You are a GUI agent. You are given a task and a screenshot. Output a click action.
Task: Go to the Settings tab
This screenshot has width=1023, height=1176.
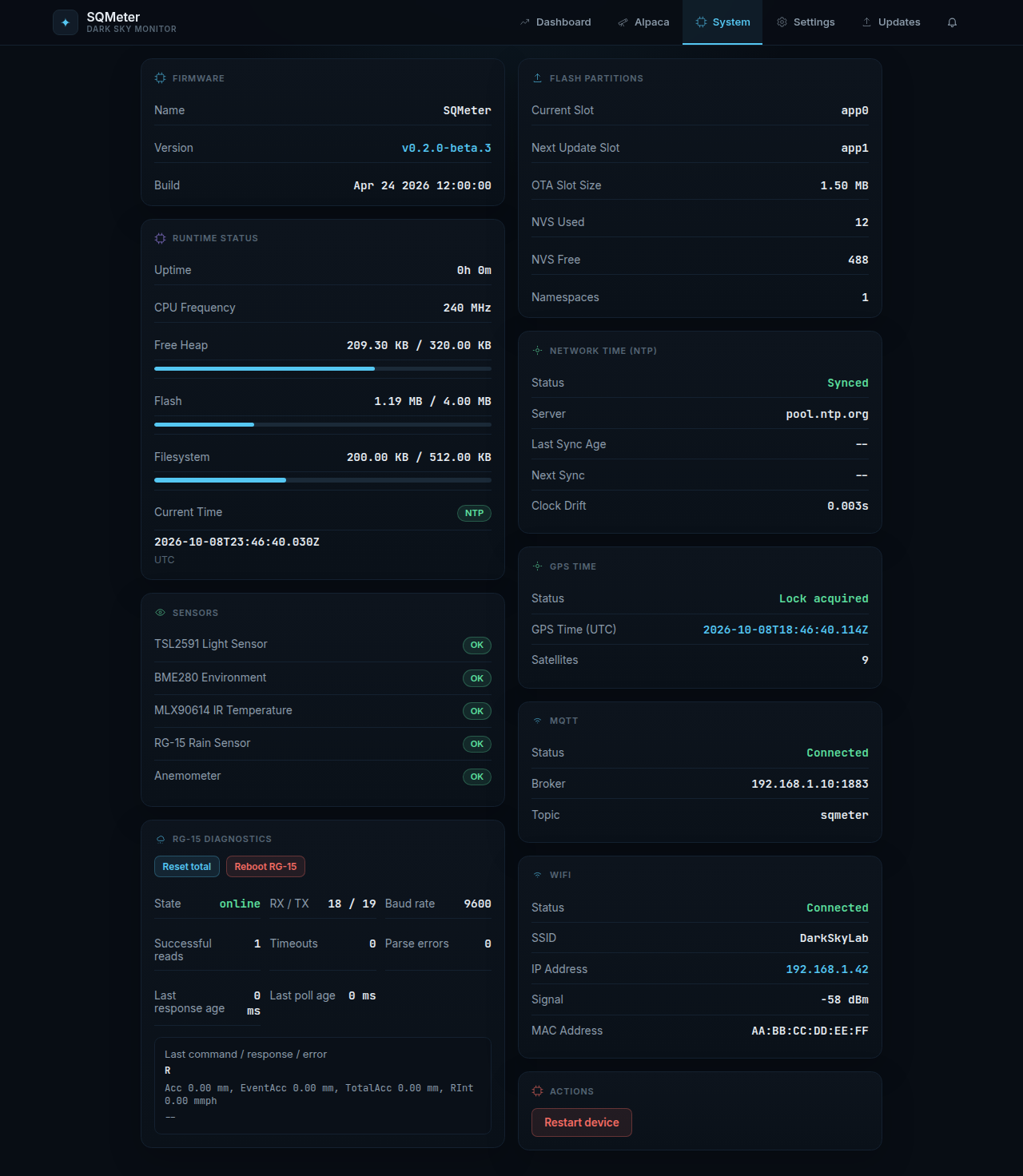(806, 22)
